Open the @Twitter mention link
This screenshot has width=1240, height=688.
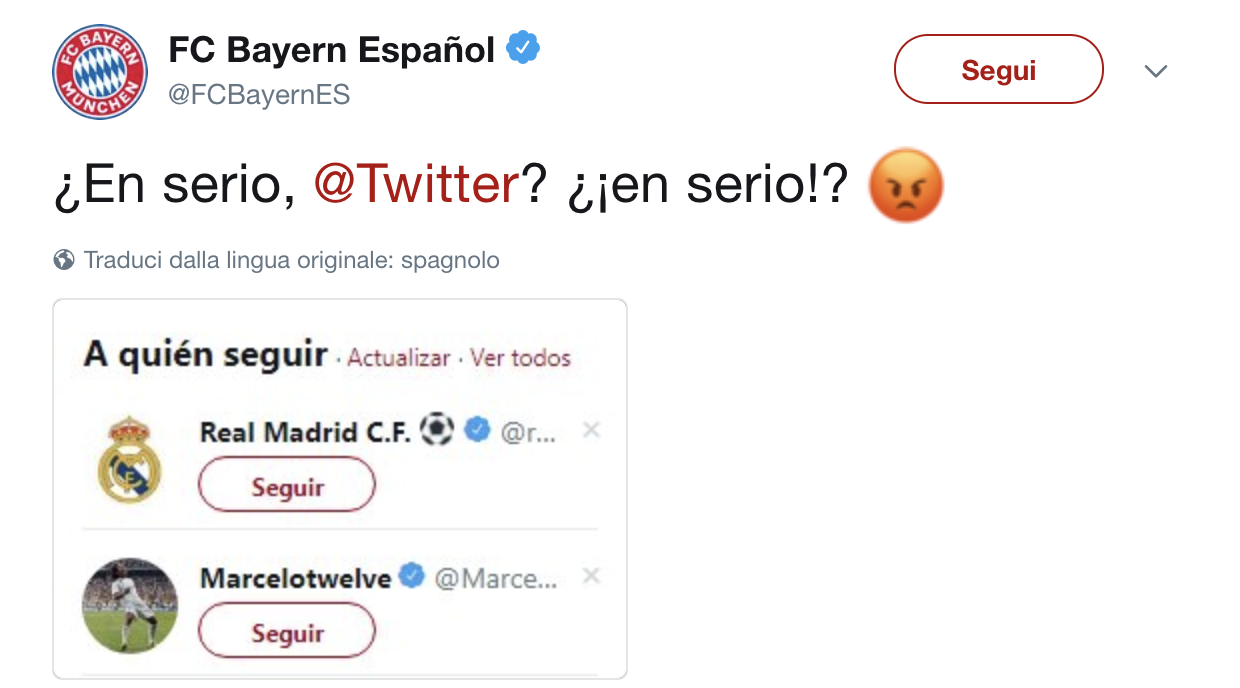pos(416,185)
